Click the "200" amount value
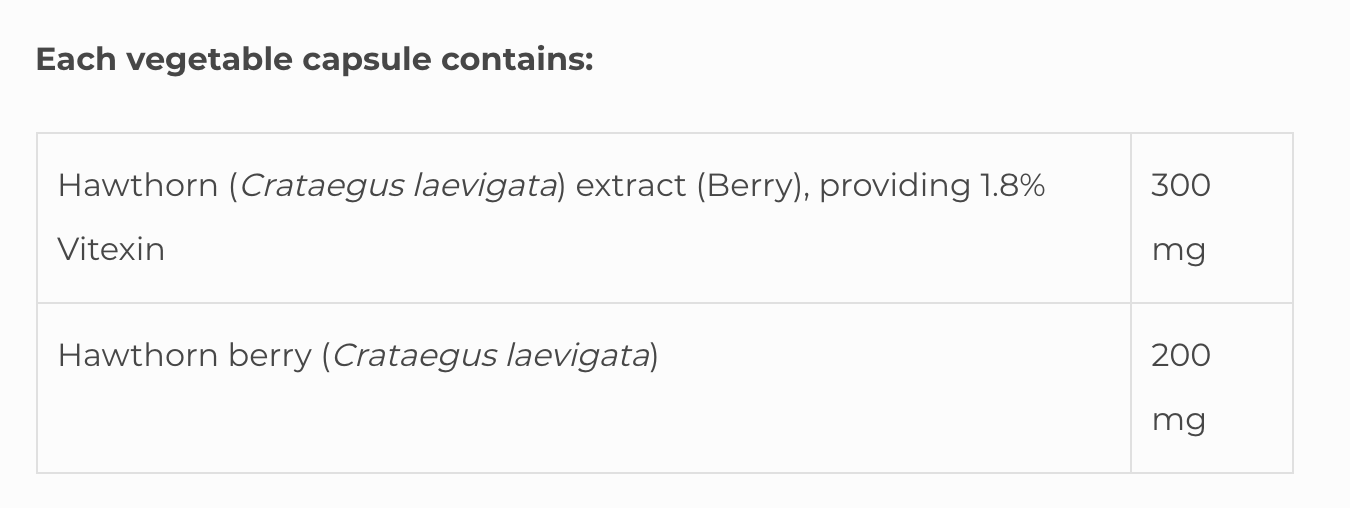This screenshot has width=1350, height=508. pyautogui.click(x=1180, y=355)
